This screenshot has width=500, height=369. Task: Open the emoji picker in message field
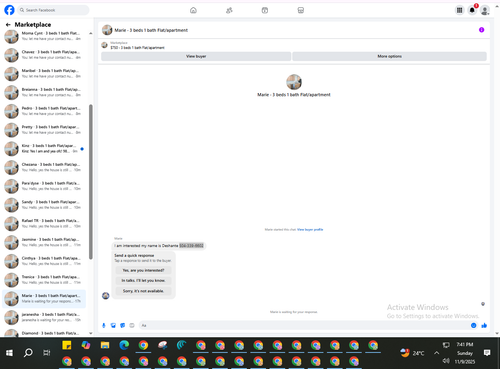coord(473,325)
